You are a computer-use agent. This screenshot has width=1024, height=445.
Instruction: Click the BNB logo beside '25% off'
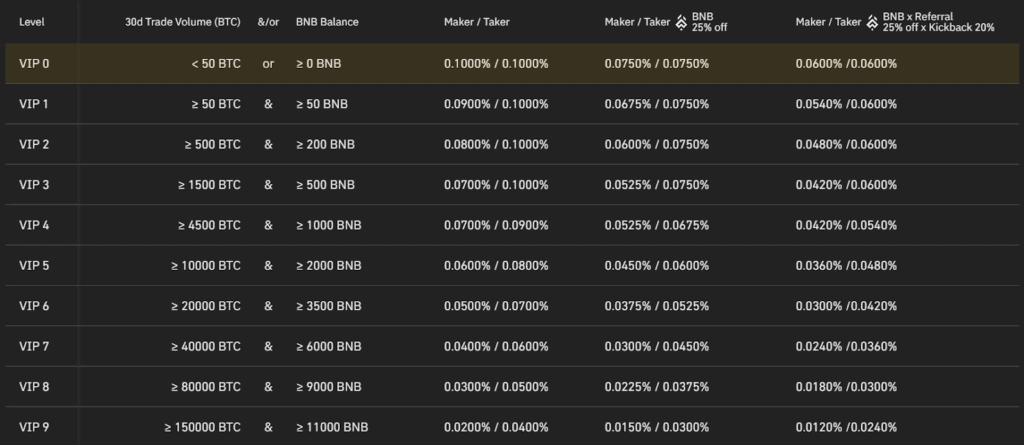(x=681, y=22)
